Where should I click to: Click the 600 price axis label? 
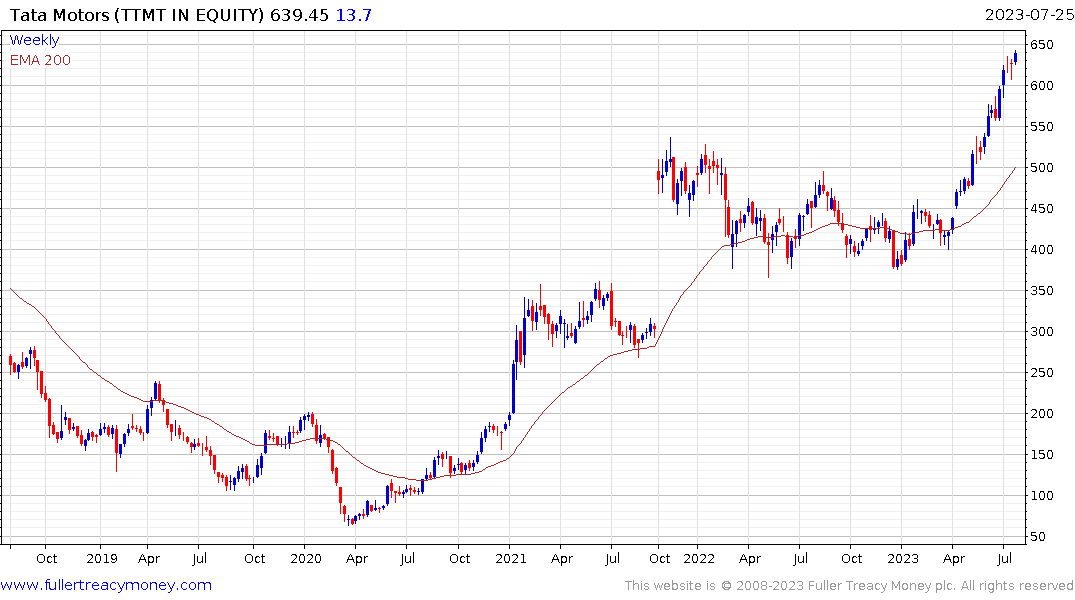pos(1041,86)
